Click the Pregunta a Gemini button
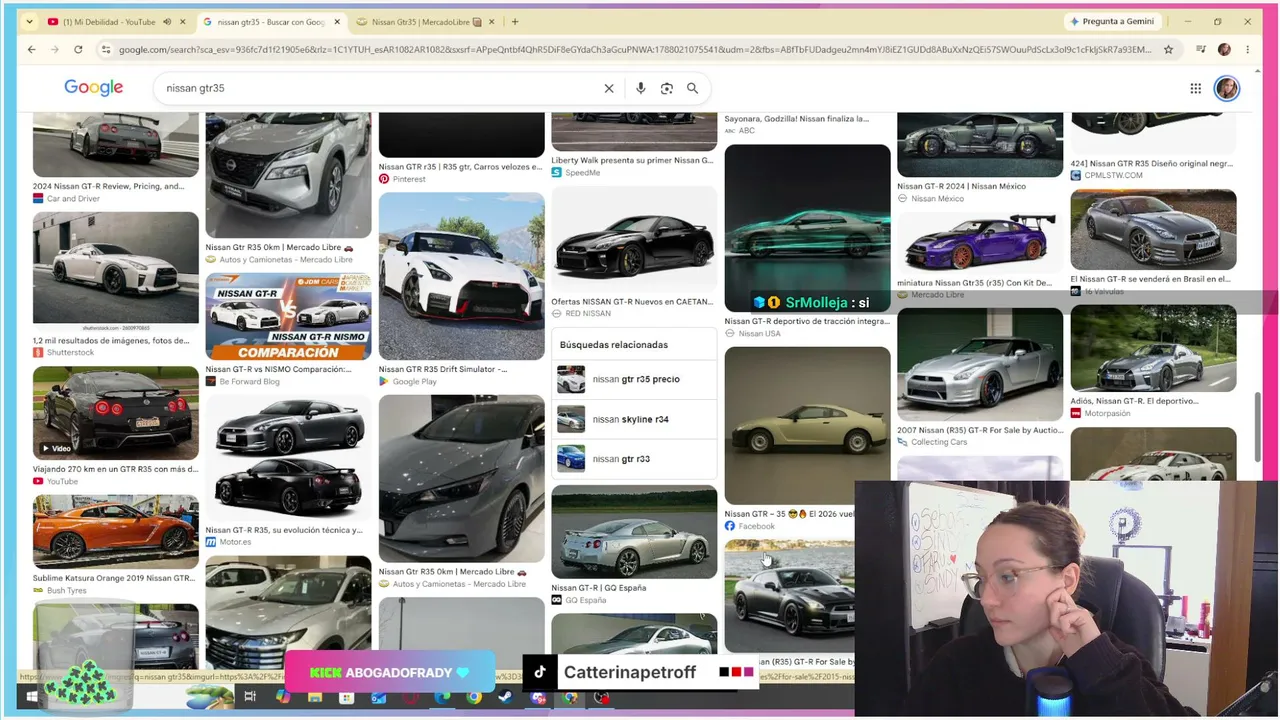The image size is (1280, 720). [1111, 21]
